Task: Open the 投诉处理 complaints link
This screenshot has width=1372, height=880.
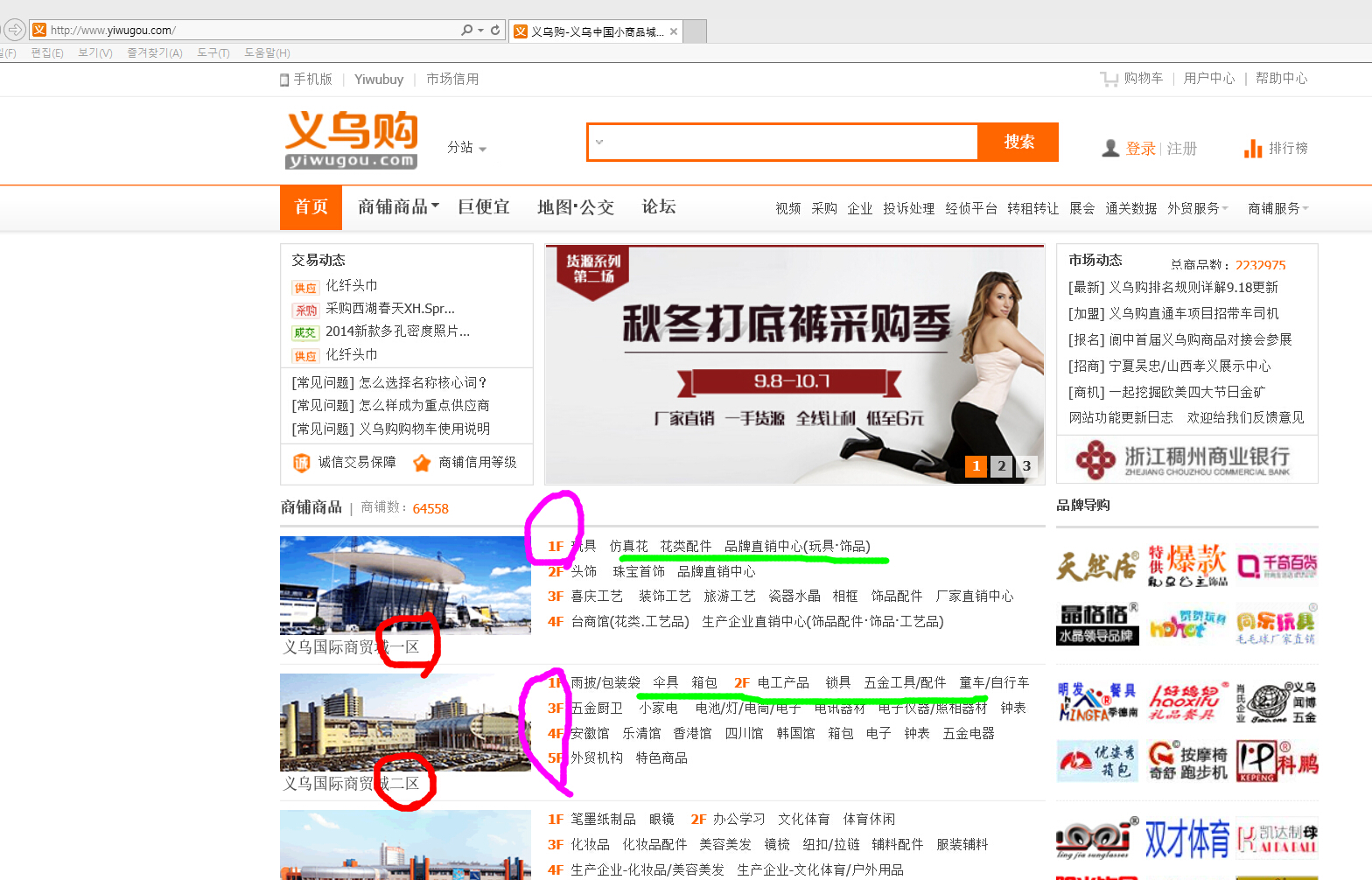Action: coord(908,208)
